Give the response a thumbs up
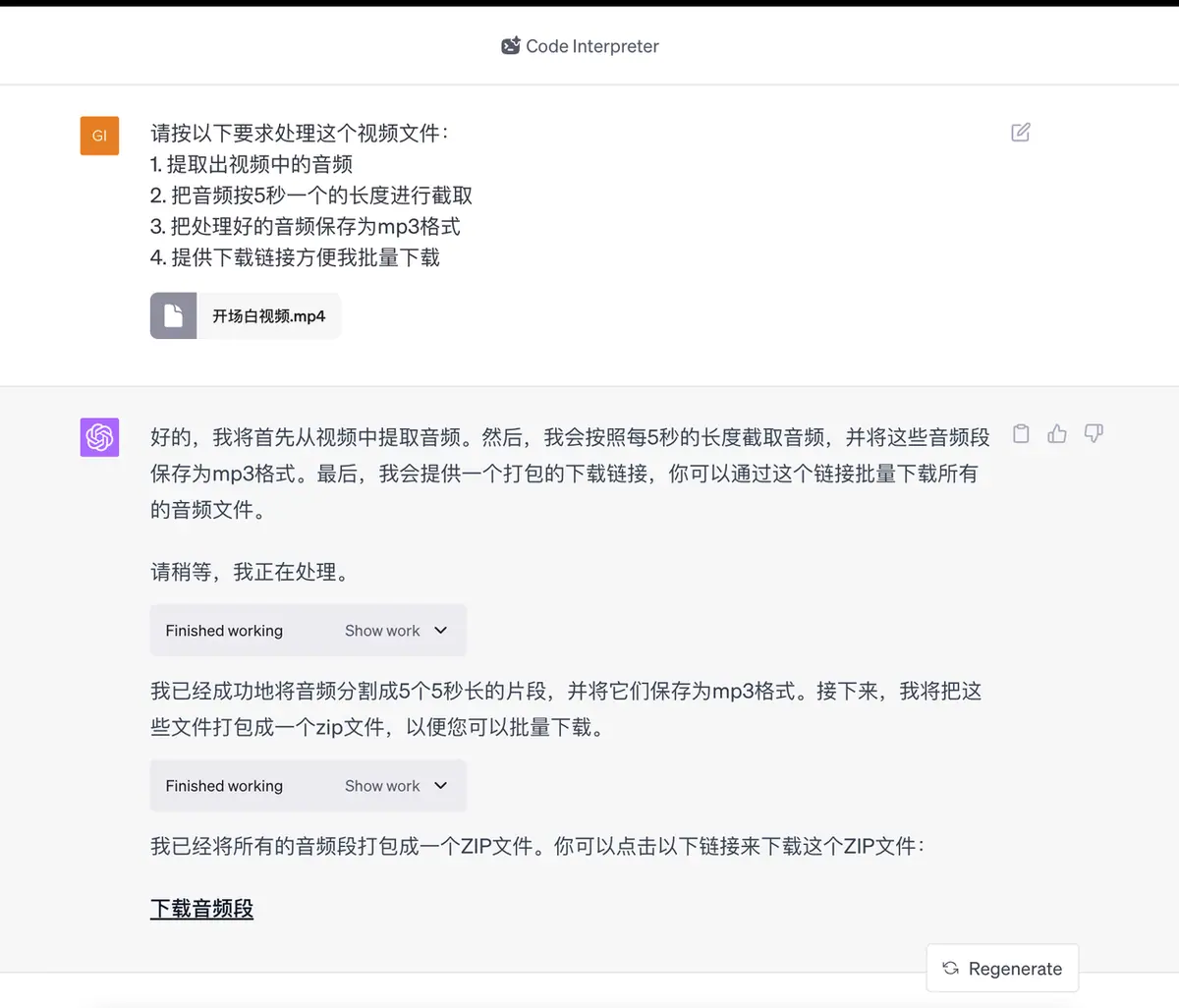 coord(1057,433)
